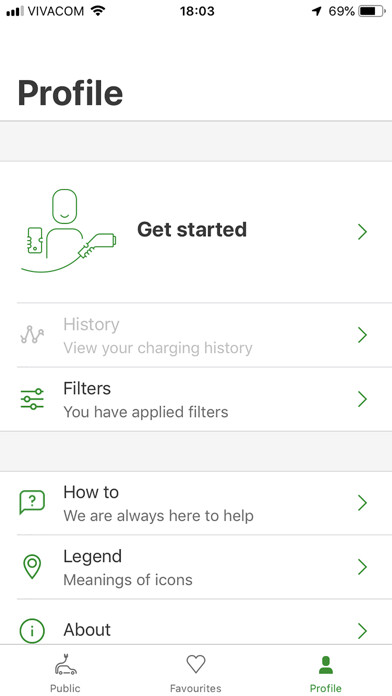Tap the electric car Public icon

point(65,664)
